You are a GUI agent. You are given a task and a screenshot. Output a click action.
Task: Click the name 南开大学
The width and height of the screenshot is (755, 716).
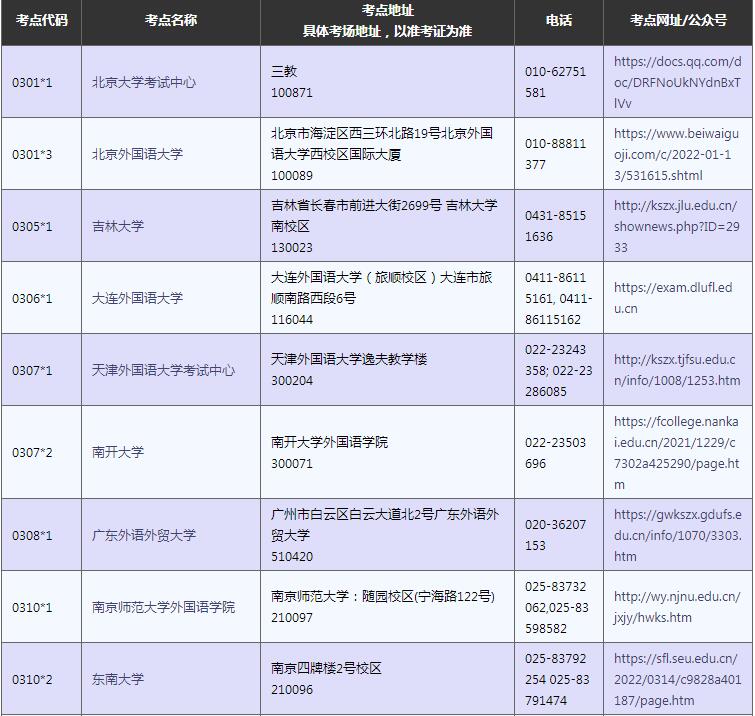tap(118, 452)
